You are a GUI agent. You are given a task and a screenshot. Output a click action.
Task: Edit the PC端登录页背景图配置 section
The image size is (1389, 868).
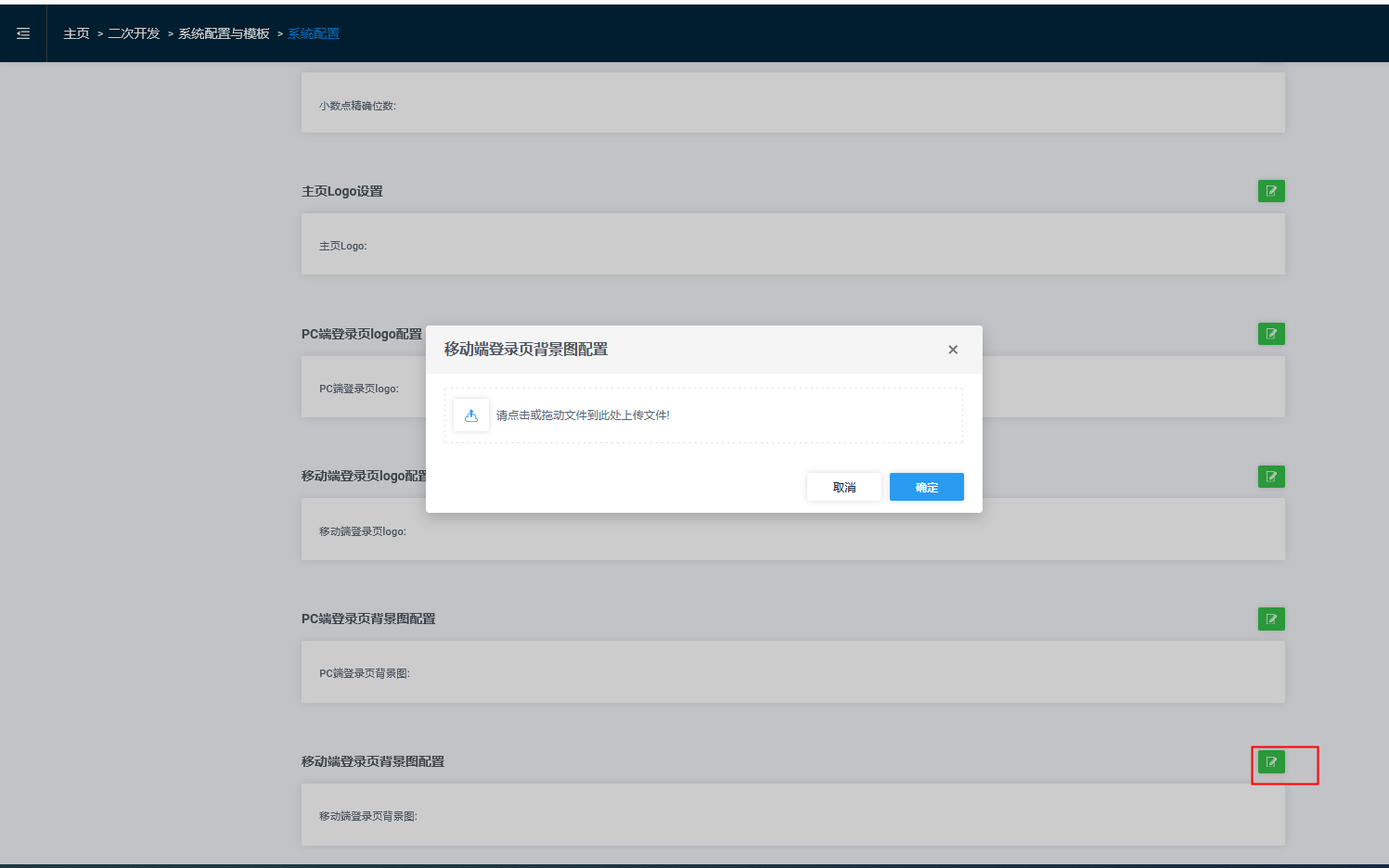coord(1271,619)
